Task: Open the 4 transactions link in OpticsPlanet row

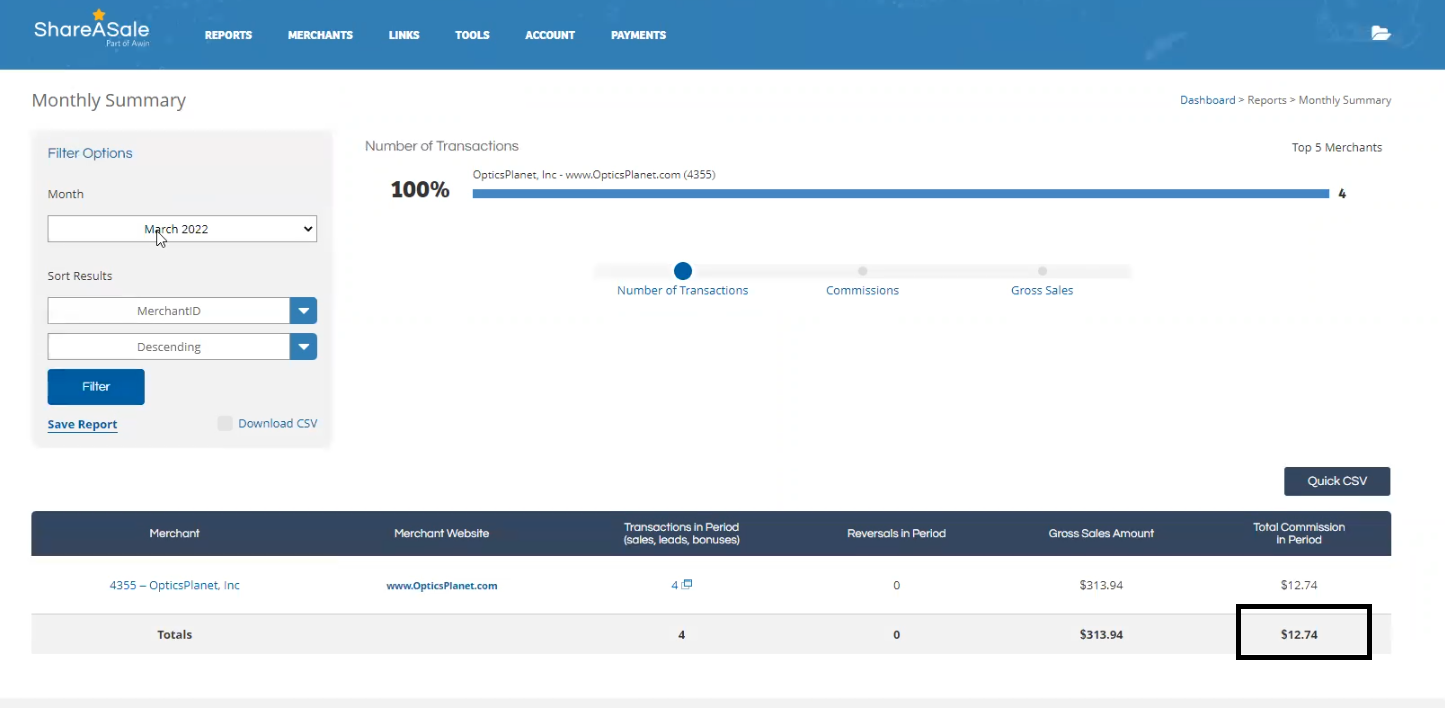Action: pyautogui.click(x=674, y=585)
